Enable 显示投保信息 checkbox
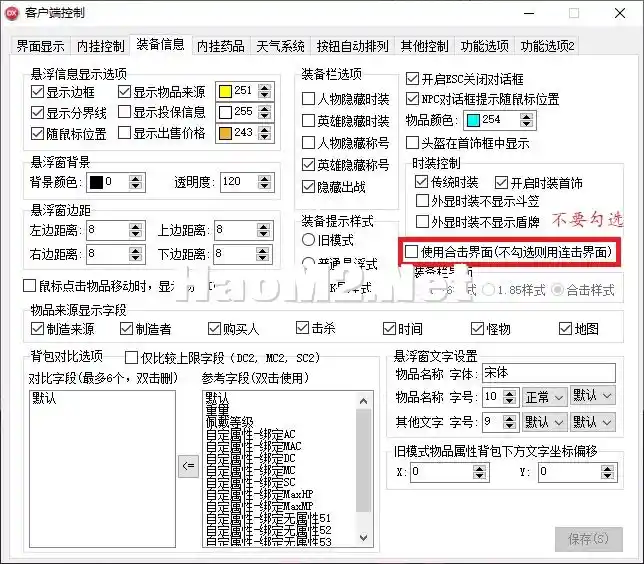The width and height of the screenshot is (644, 564). tap(161, 112)
